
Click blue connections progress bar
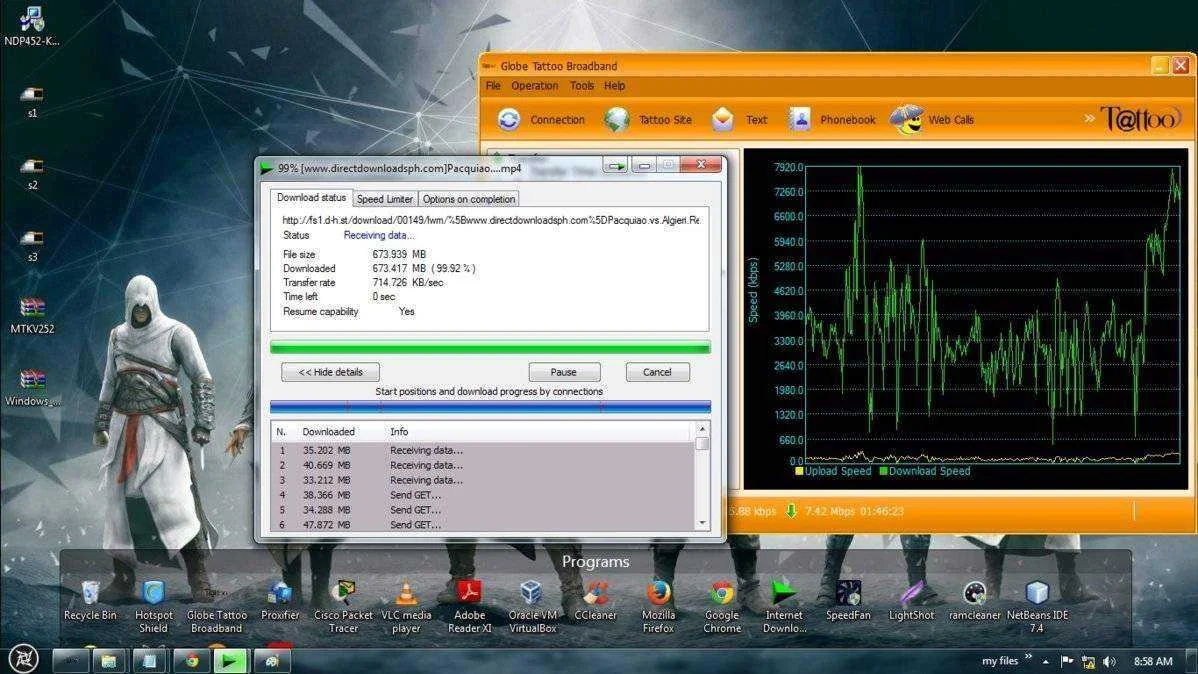click(x=490, y=407)
